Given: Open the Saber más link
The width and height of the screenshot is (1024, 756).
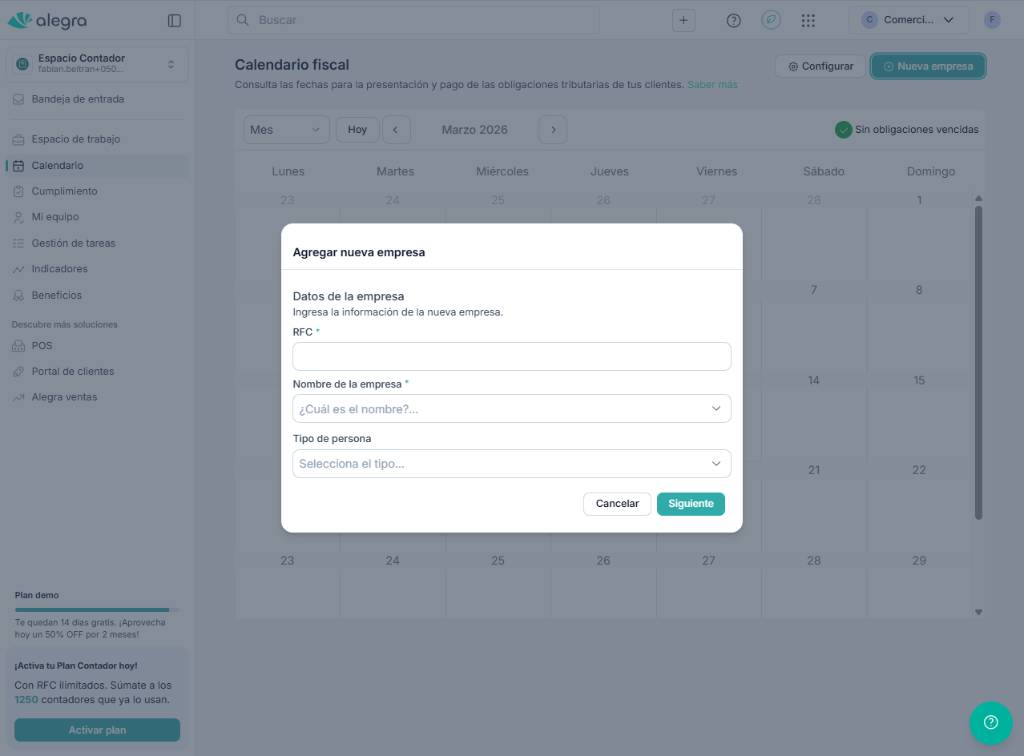Looking at the screenshot, I should (x=712, y=85).
